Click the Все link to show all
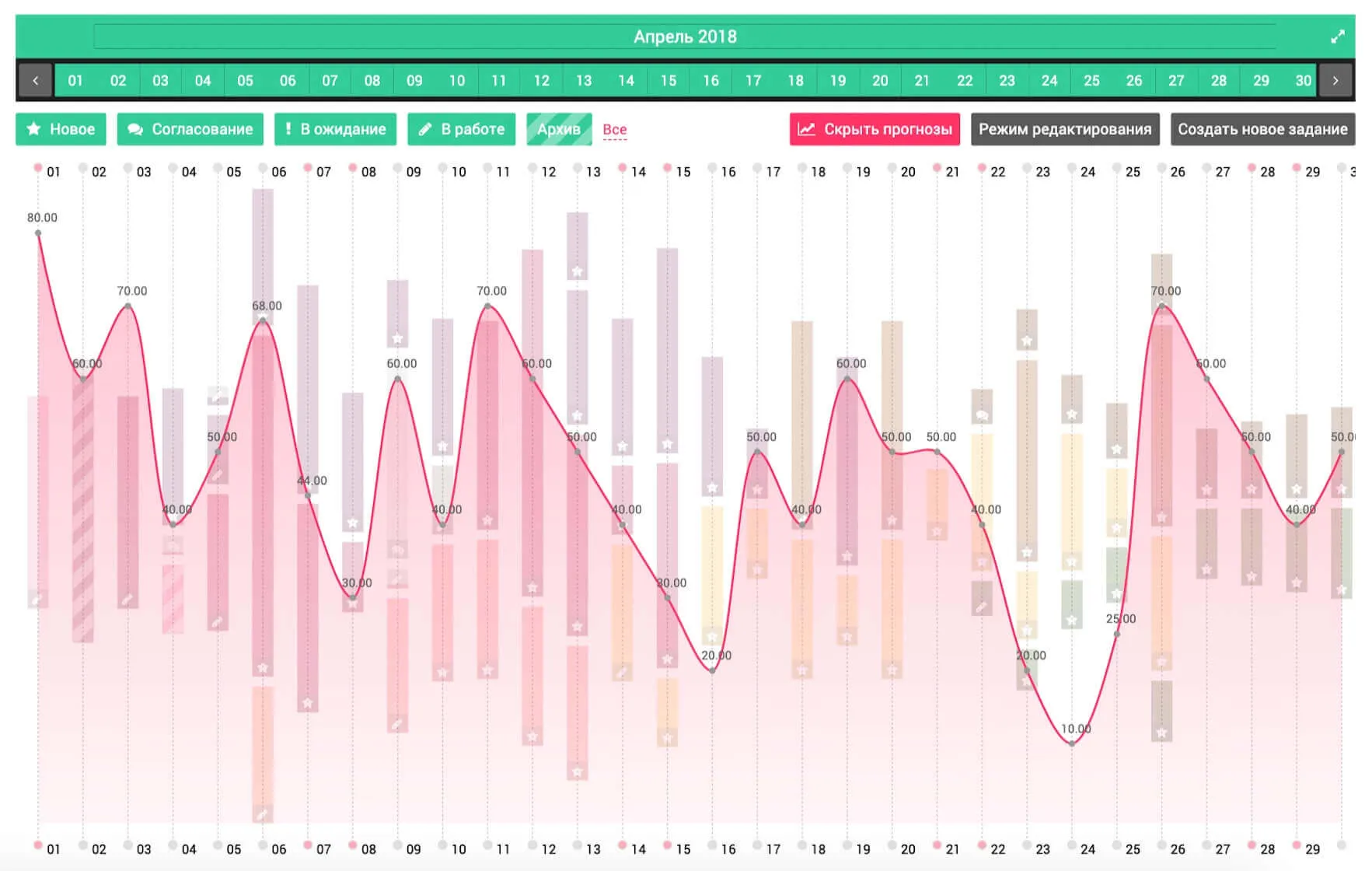 pyautogui.click(x=614, y=130)
